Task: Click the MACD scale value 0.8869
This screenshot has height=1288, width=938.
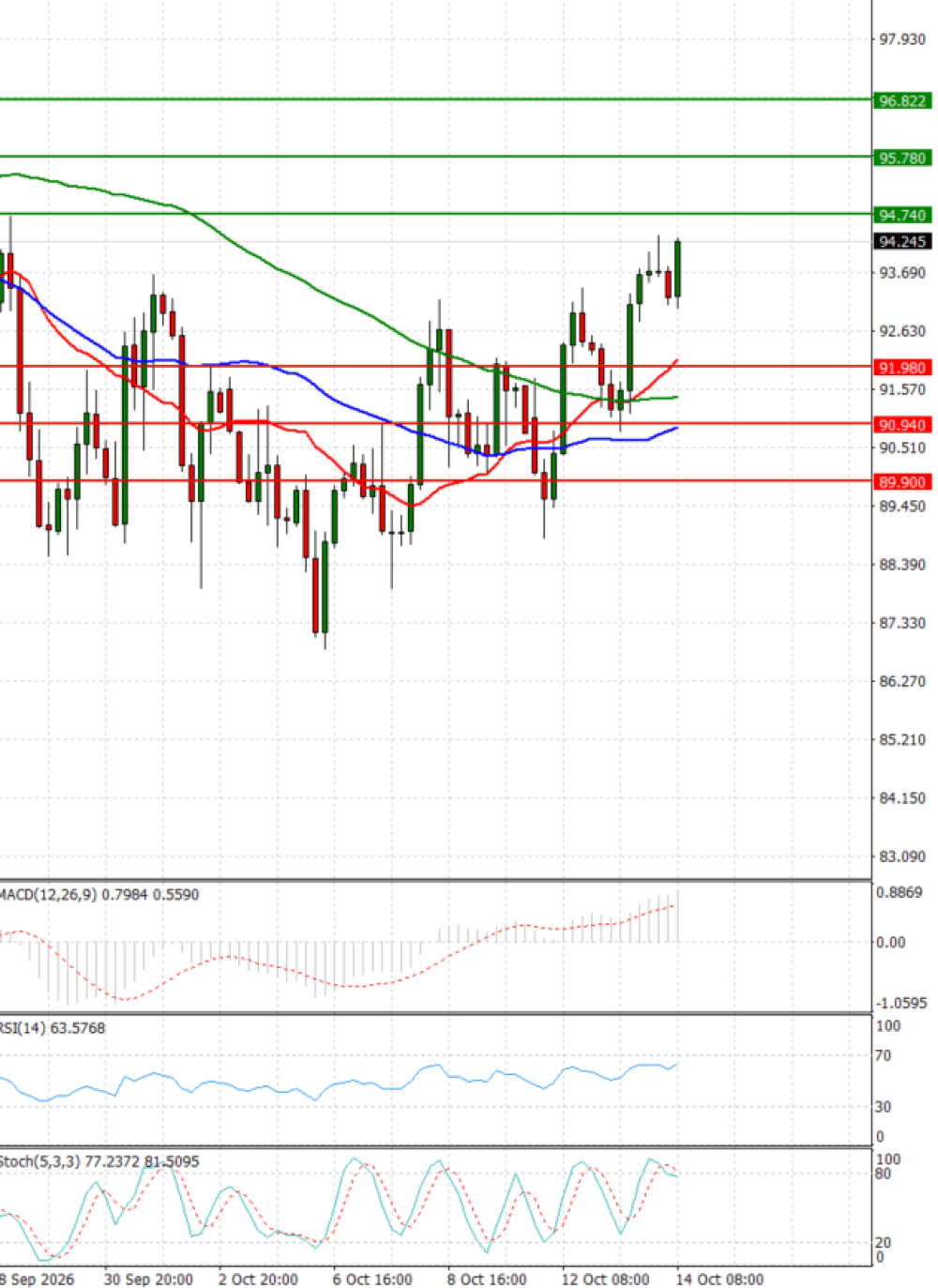Action: [x=900, y=892]
